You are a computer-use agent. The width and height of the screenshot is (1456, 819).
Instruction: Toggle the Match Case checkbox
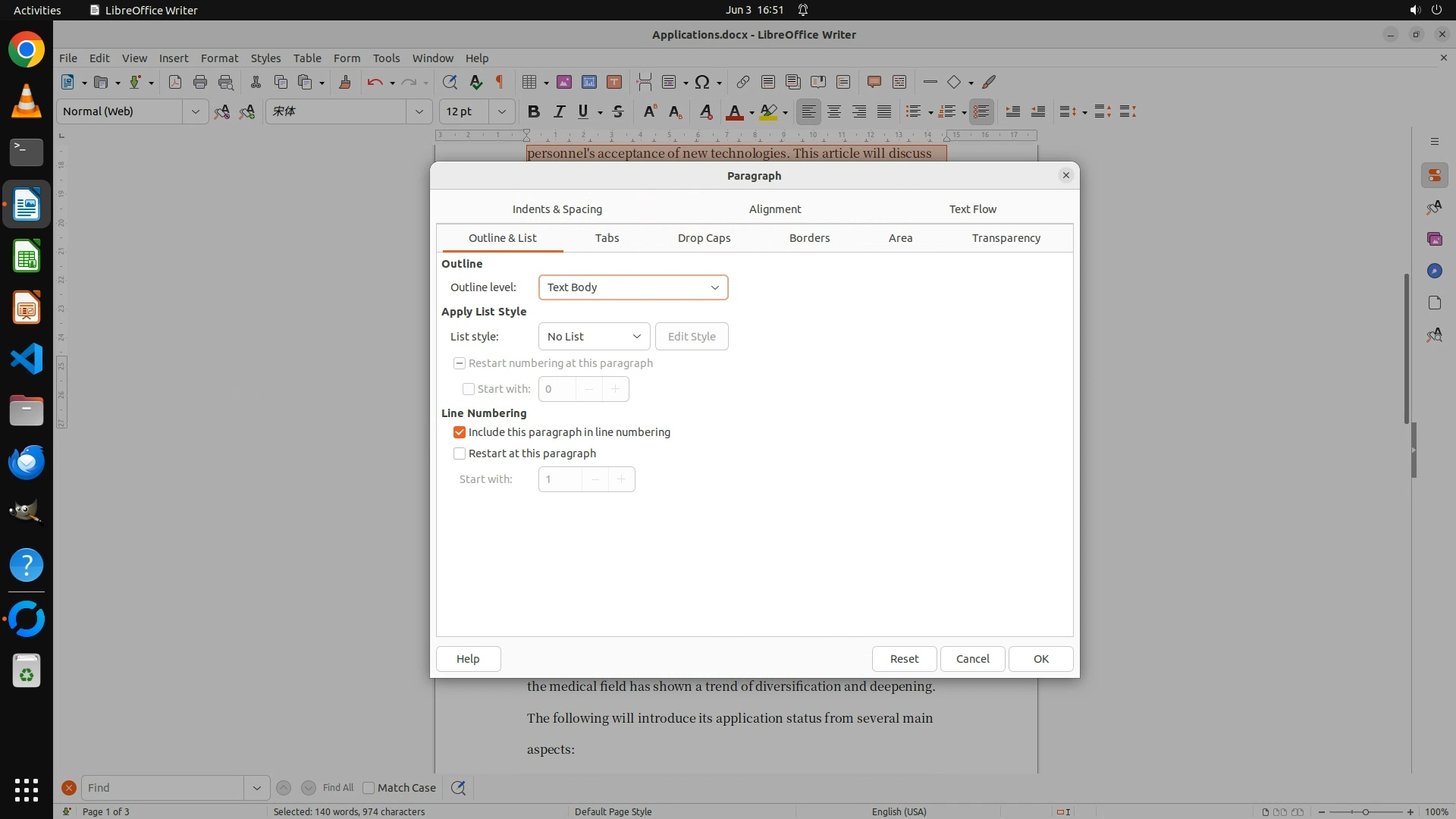pyautogui.click(x=369, y=788)
